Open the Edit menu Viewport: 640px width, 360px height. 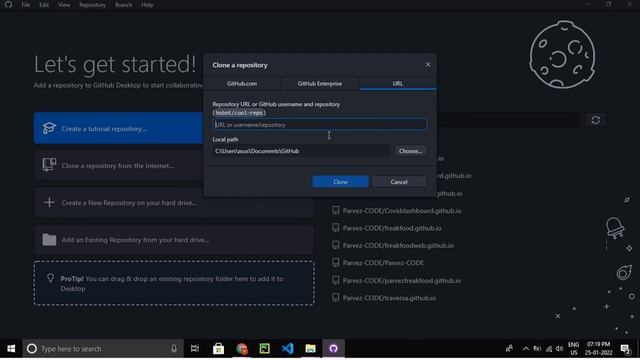pos(44,5)
